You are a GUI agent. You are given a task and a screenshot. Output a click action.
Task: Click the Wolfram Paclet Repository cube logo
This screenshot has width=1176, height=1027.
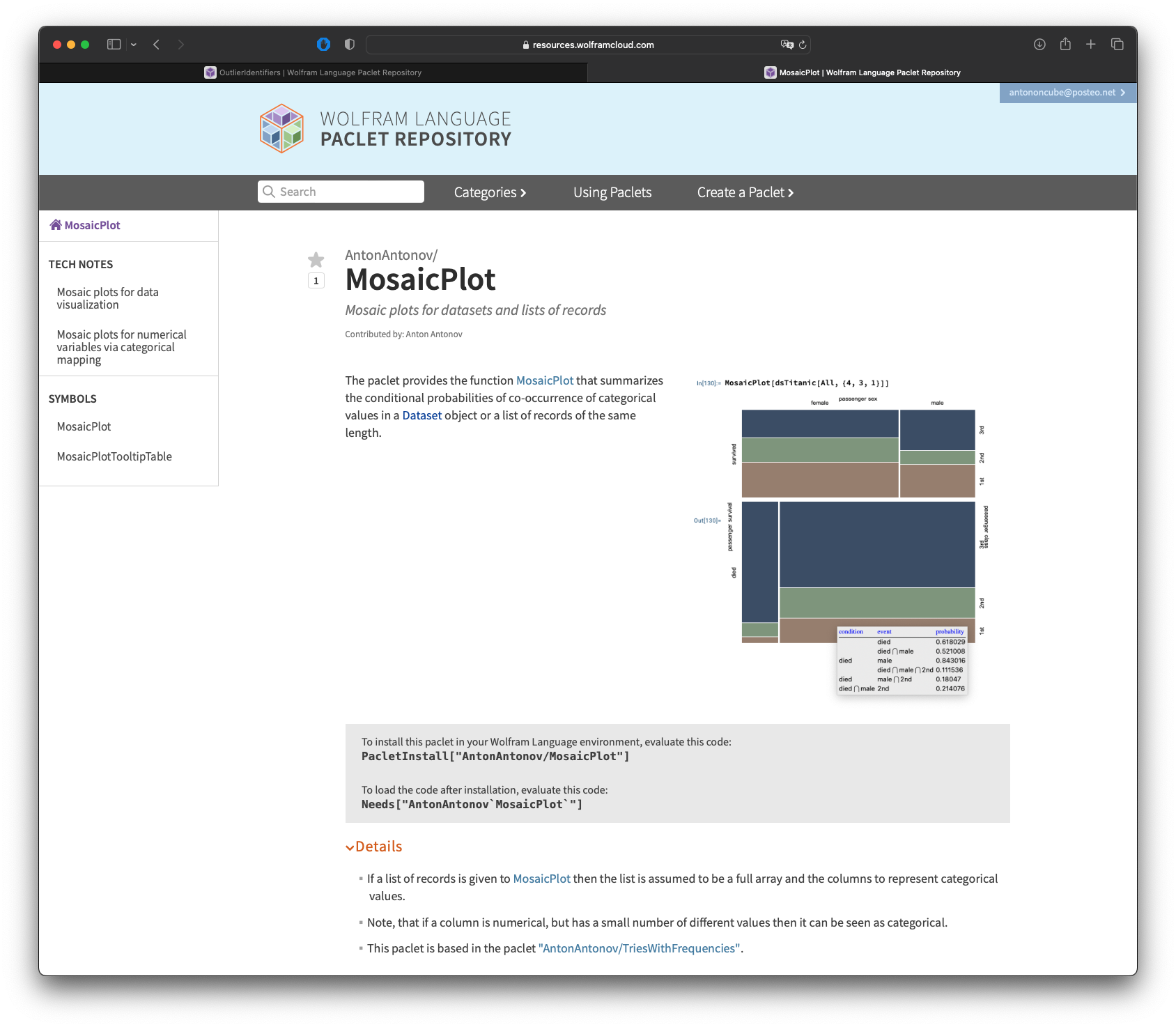point(282,129)
